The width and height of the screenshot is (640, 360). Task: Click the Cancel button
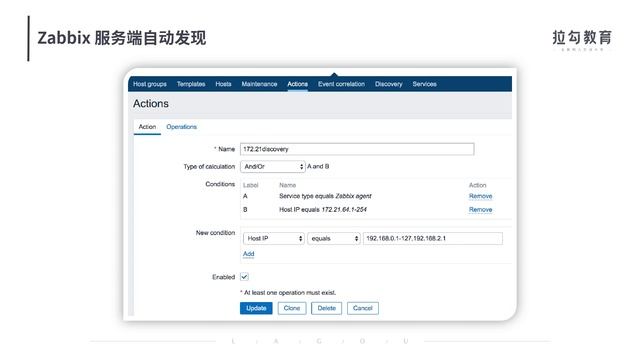click(x=362, y=308)
